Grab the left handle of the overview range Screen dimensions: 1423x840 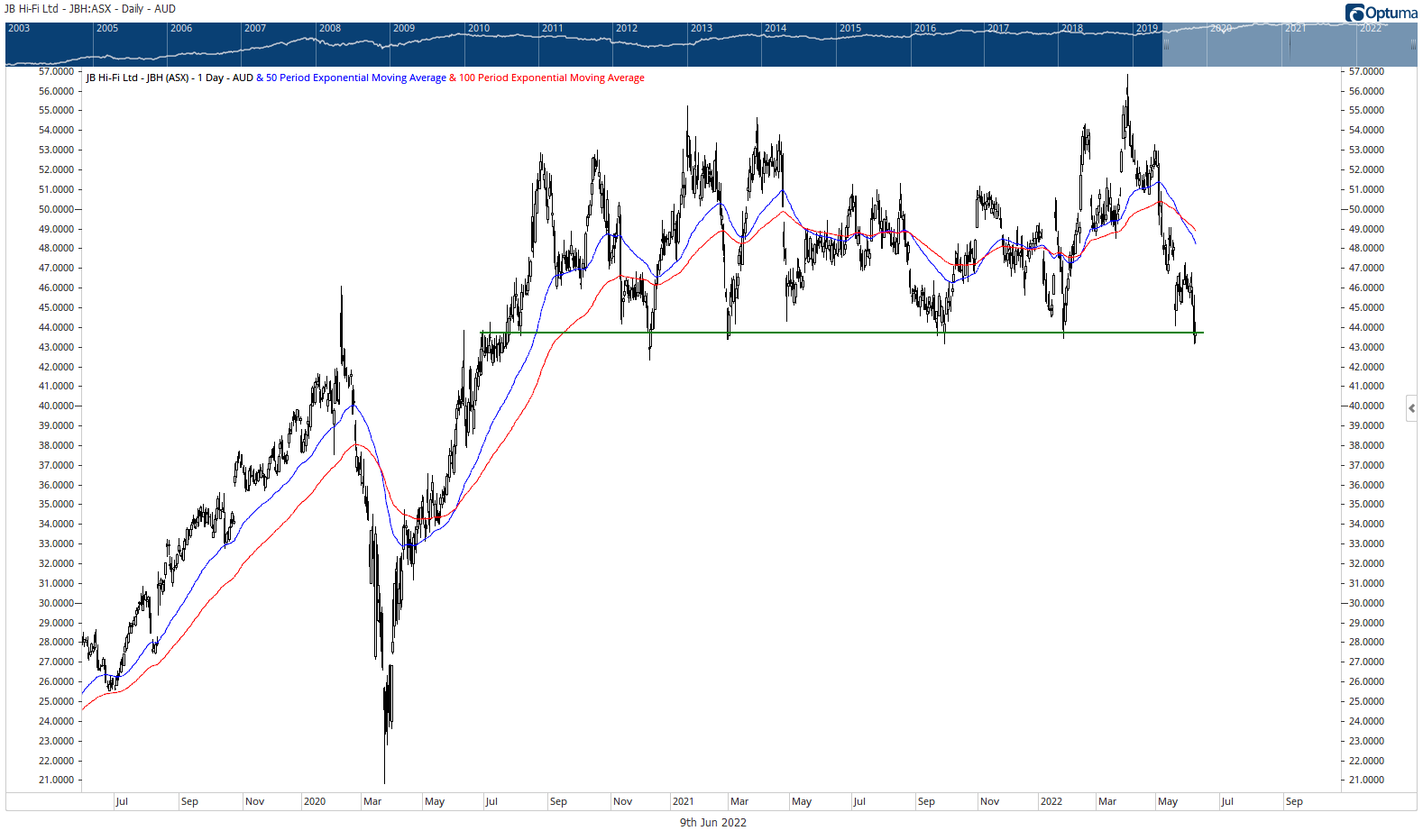pos(1165,43)
